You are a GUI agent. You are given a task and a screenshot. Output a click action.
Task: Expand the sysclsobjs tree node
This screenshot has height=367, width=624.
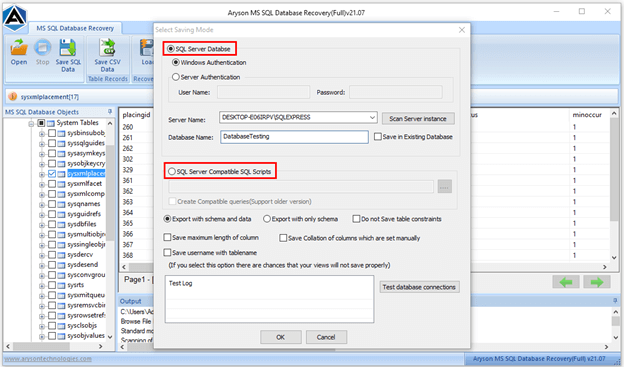pyautogui.click(x=41, y=326)
